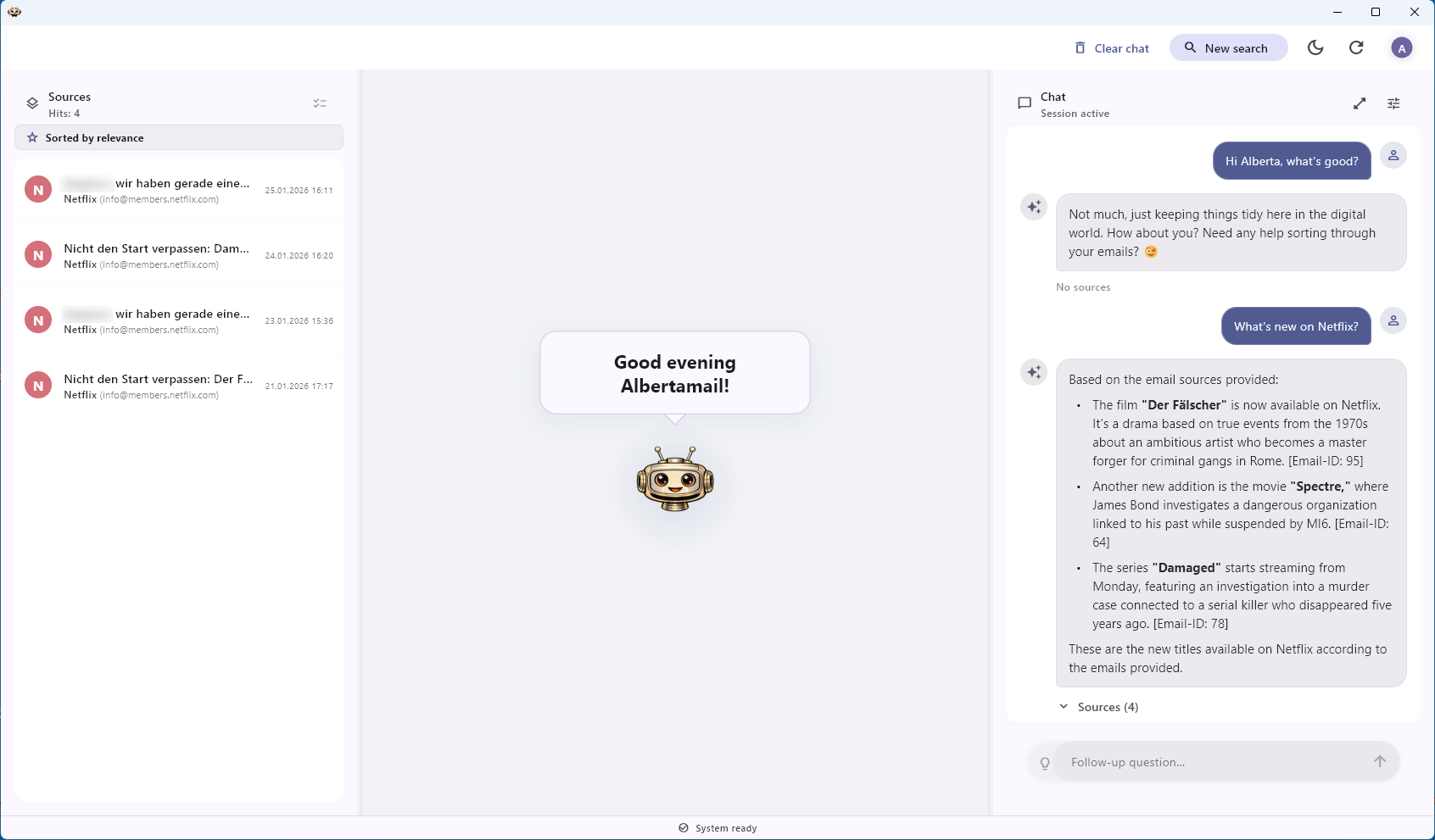Click the layers icon beside the Sources heading
Screen dimensions: 1435x840
tap(32, 102)
